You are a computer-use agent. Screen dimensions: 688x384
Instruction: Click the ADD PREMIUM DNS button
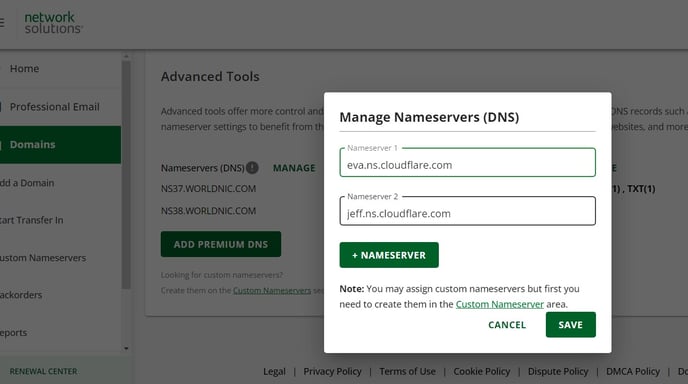click(221, 244)
